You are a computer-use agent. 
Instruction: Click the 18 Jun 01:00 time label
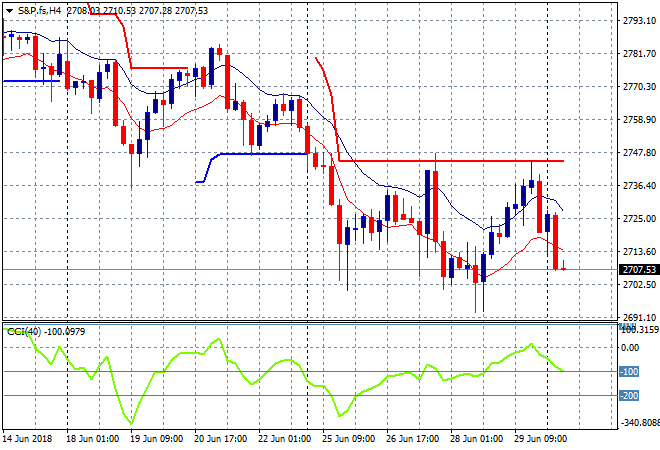point(93,439)
